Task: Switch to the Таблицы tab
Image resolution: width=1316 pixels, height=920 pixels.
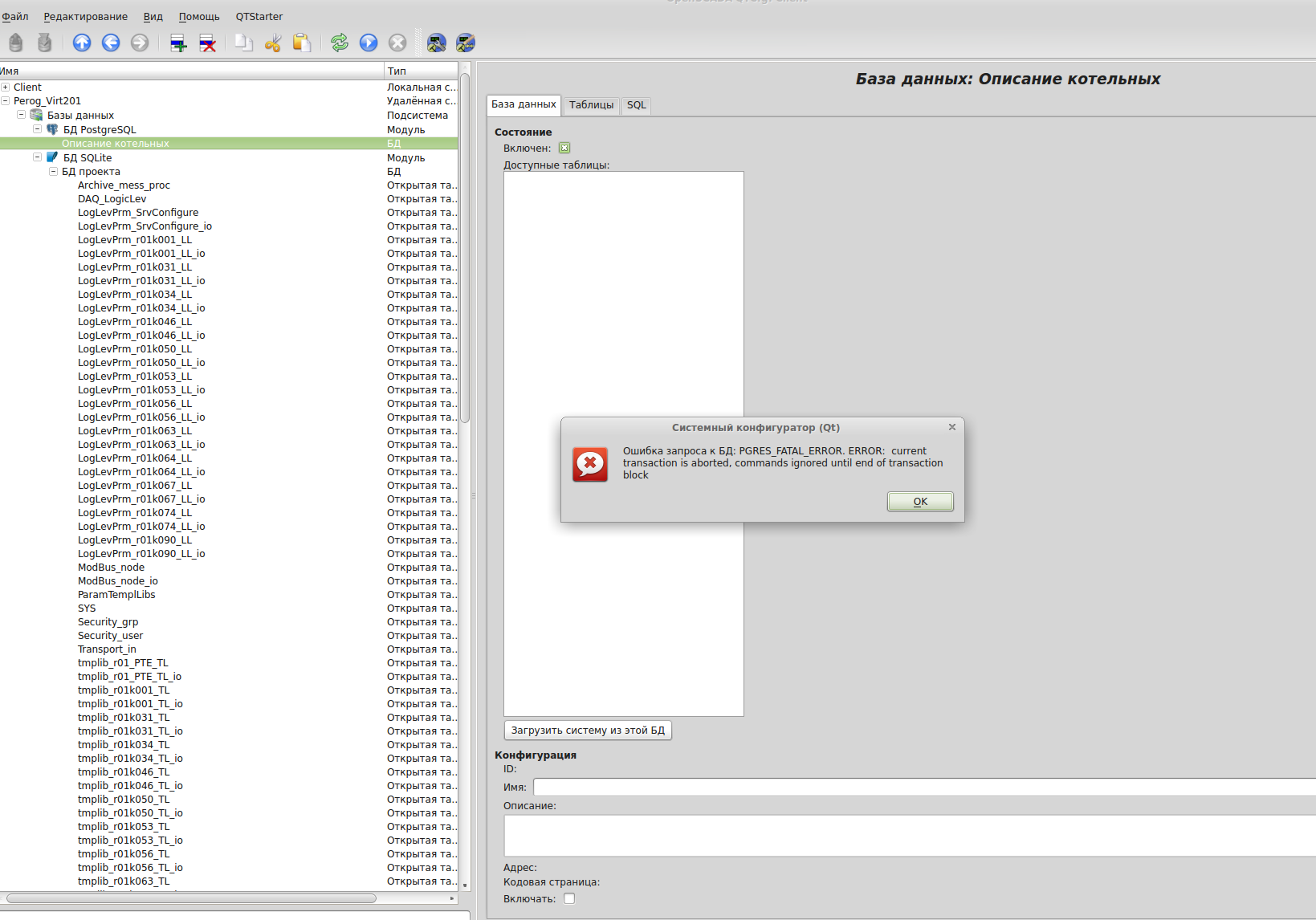Action: [x=591, y=105]
